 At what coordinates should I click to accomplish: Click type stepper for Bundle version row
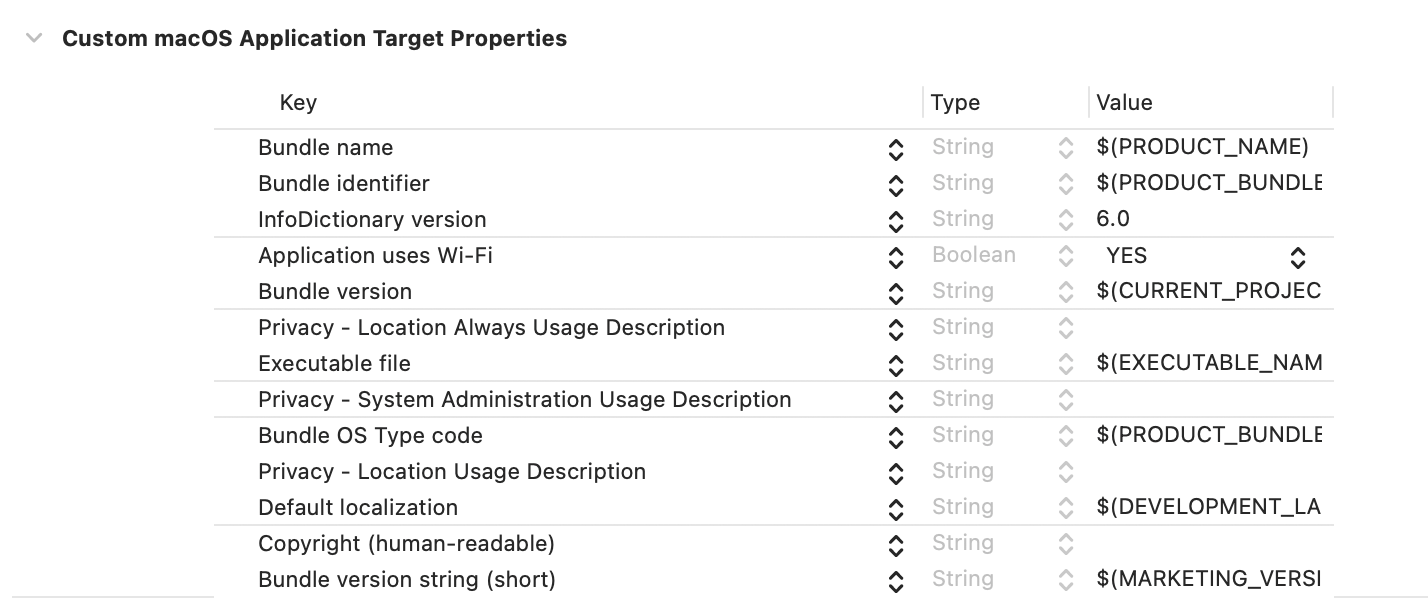(x=1065, y=293)
